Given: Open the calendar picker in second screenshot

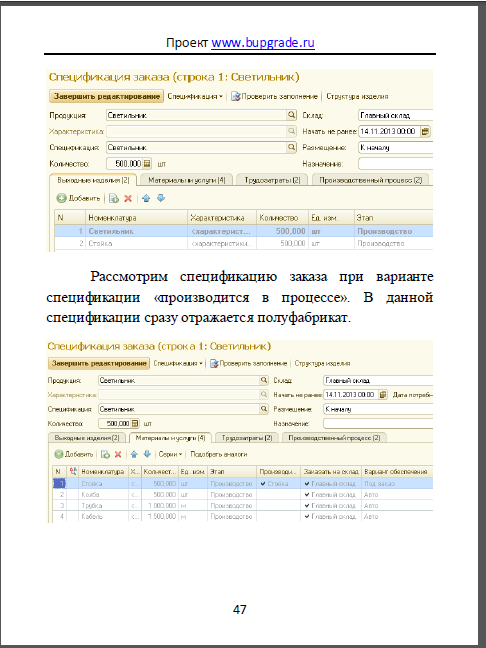Looking at the screenshot, I should 383,395.
